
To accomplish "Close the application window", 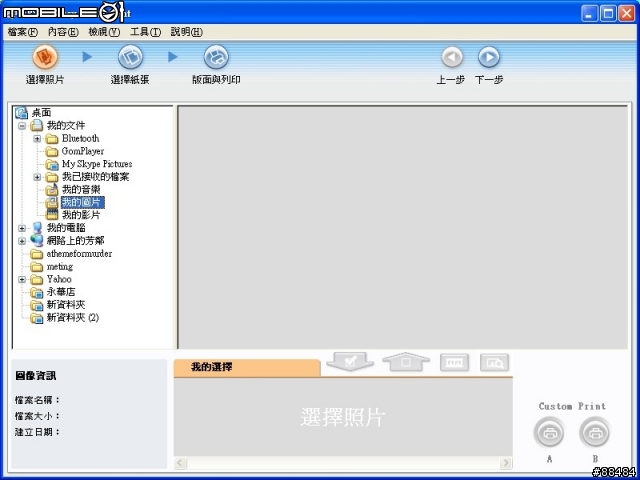I will (x=627, y=13).
